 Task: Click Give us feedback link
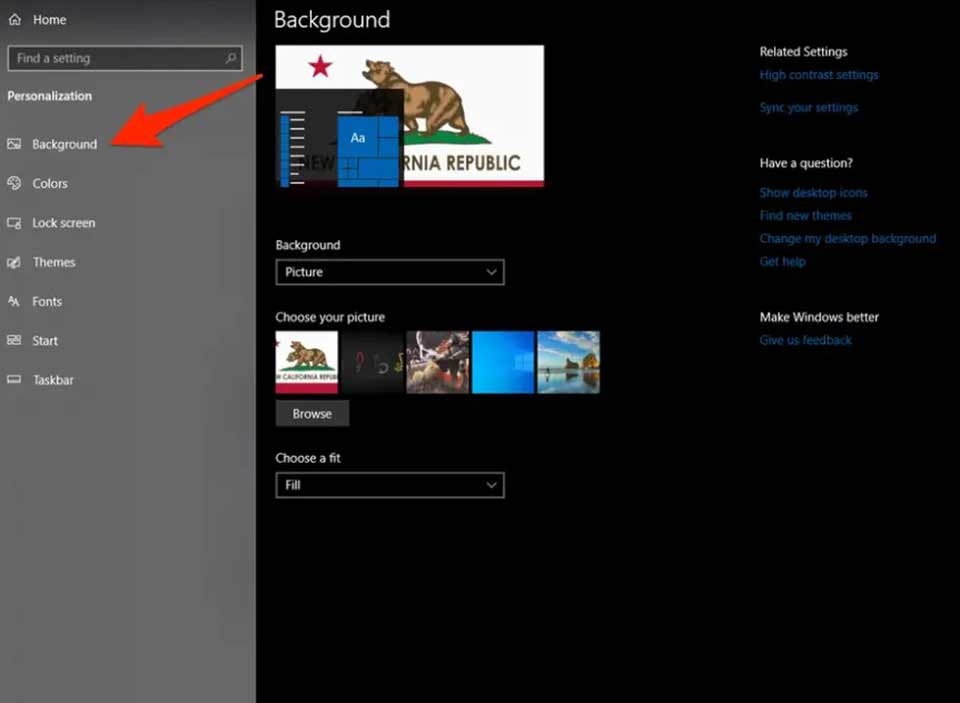coord(805,340)
